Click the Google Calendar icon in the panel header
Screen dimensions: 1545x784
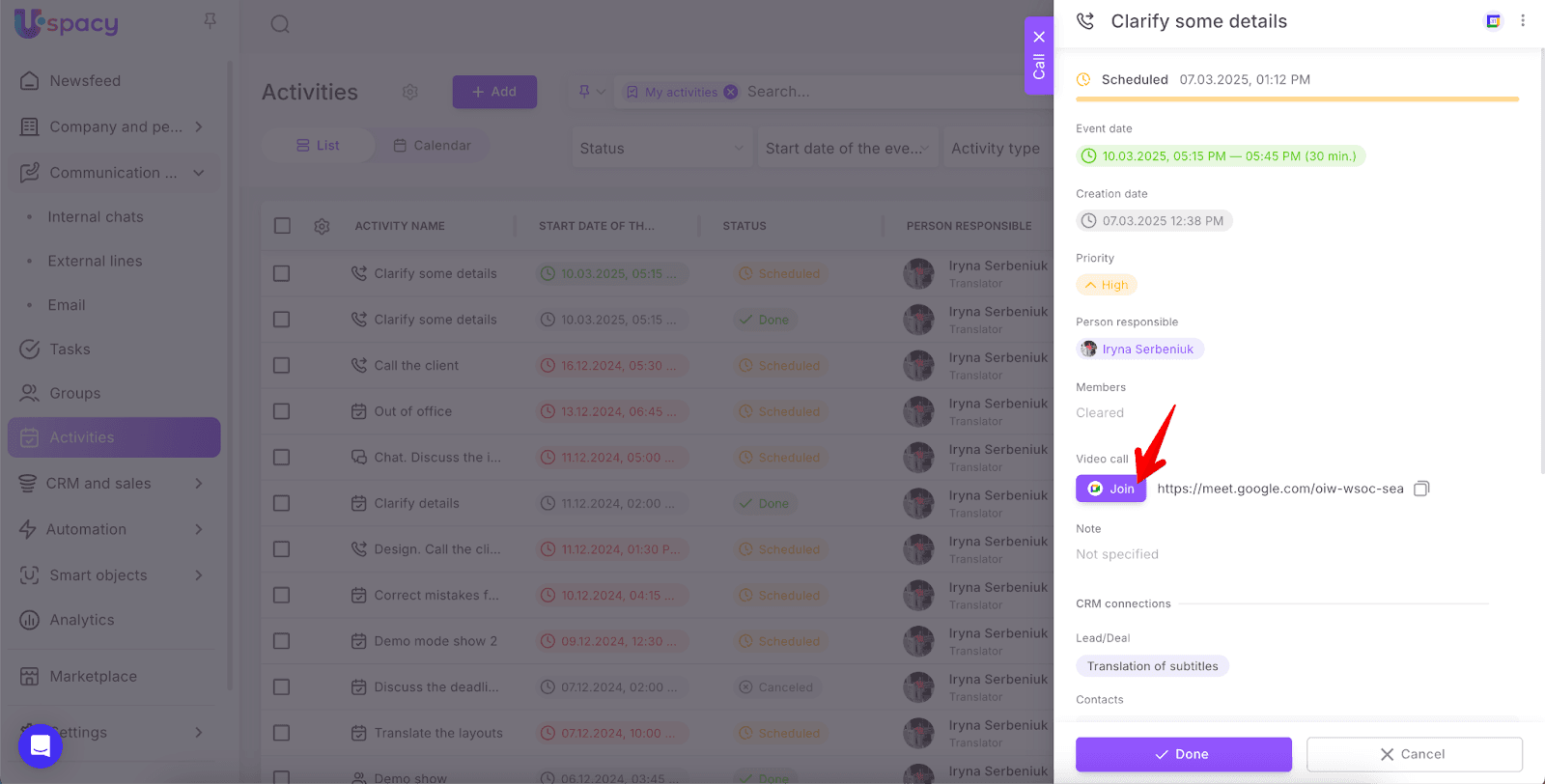[x=1493, y=20]
